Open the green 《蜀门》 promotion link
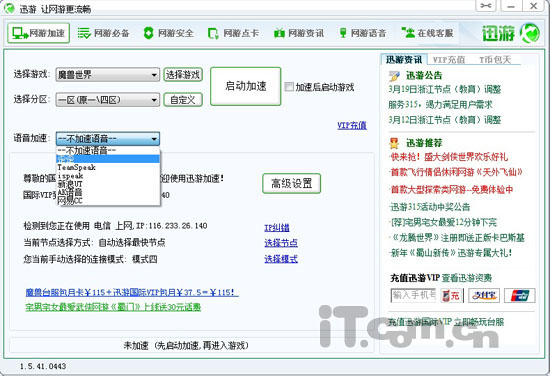The width and height of the screenshot is (550, 376). pyautogui.click(x=113, y=307)
